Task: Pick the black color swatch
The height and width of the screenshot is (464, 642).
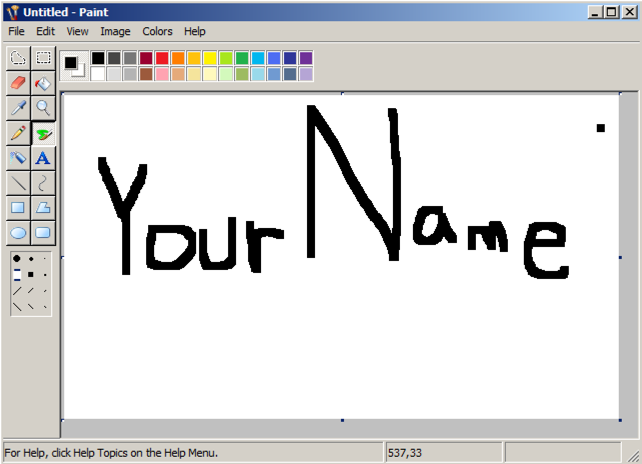Action: [x=98, y=58]
